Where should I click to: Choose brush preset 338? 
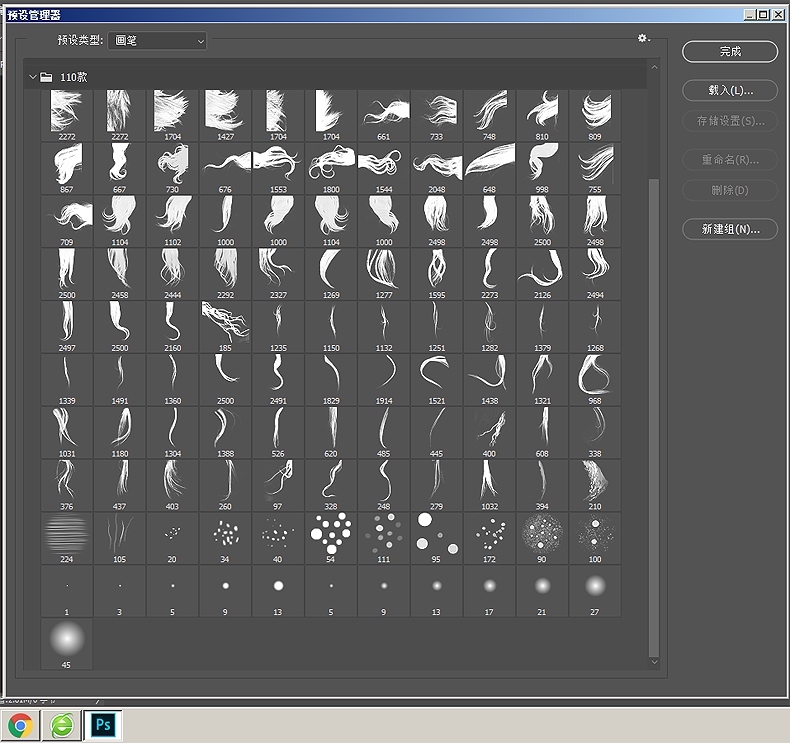[595, 433]
